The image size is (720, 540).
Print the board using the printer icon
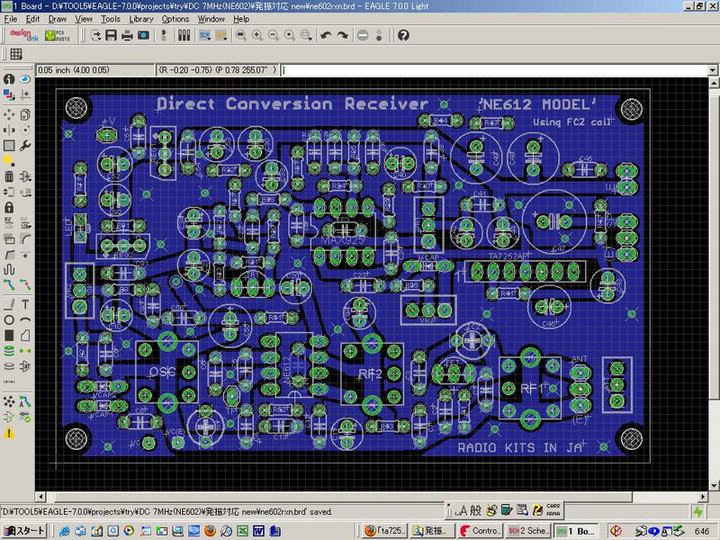click(x=127, y=35)
